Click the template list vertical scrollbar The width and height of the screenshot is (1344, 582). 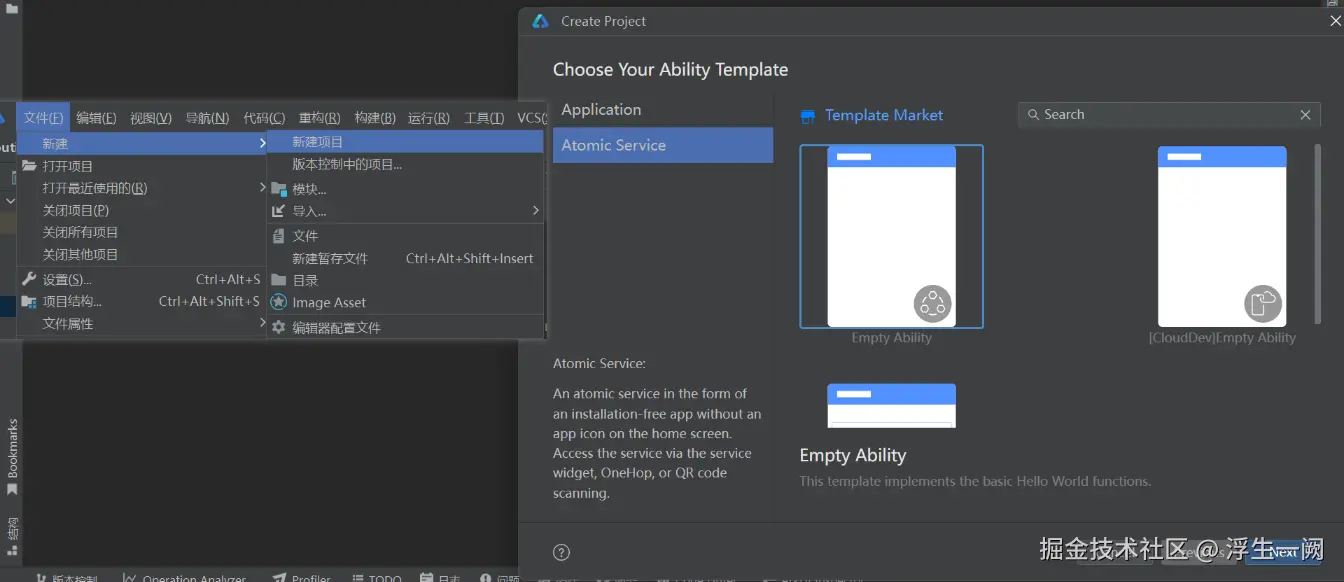(x=1317, y=234)
